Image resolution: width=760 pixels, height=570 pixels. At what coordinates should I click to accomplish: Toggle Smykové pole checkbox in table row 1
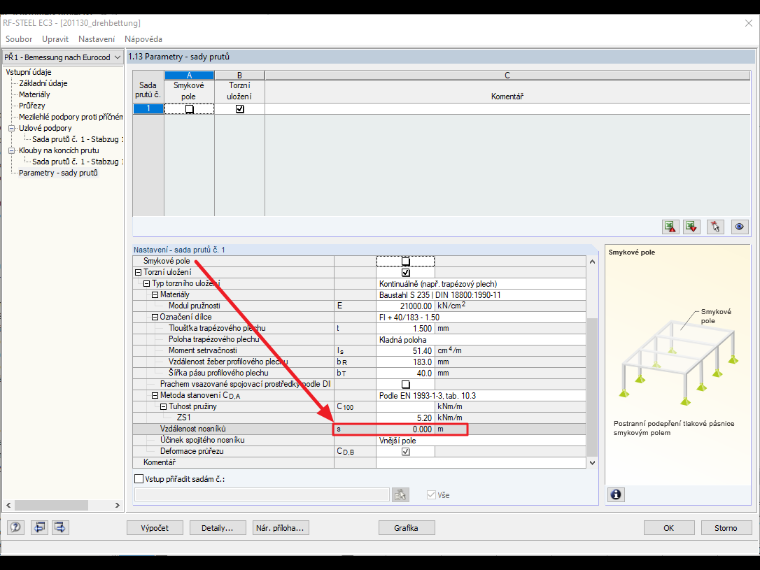190,110
